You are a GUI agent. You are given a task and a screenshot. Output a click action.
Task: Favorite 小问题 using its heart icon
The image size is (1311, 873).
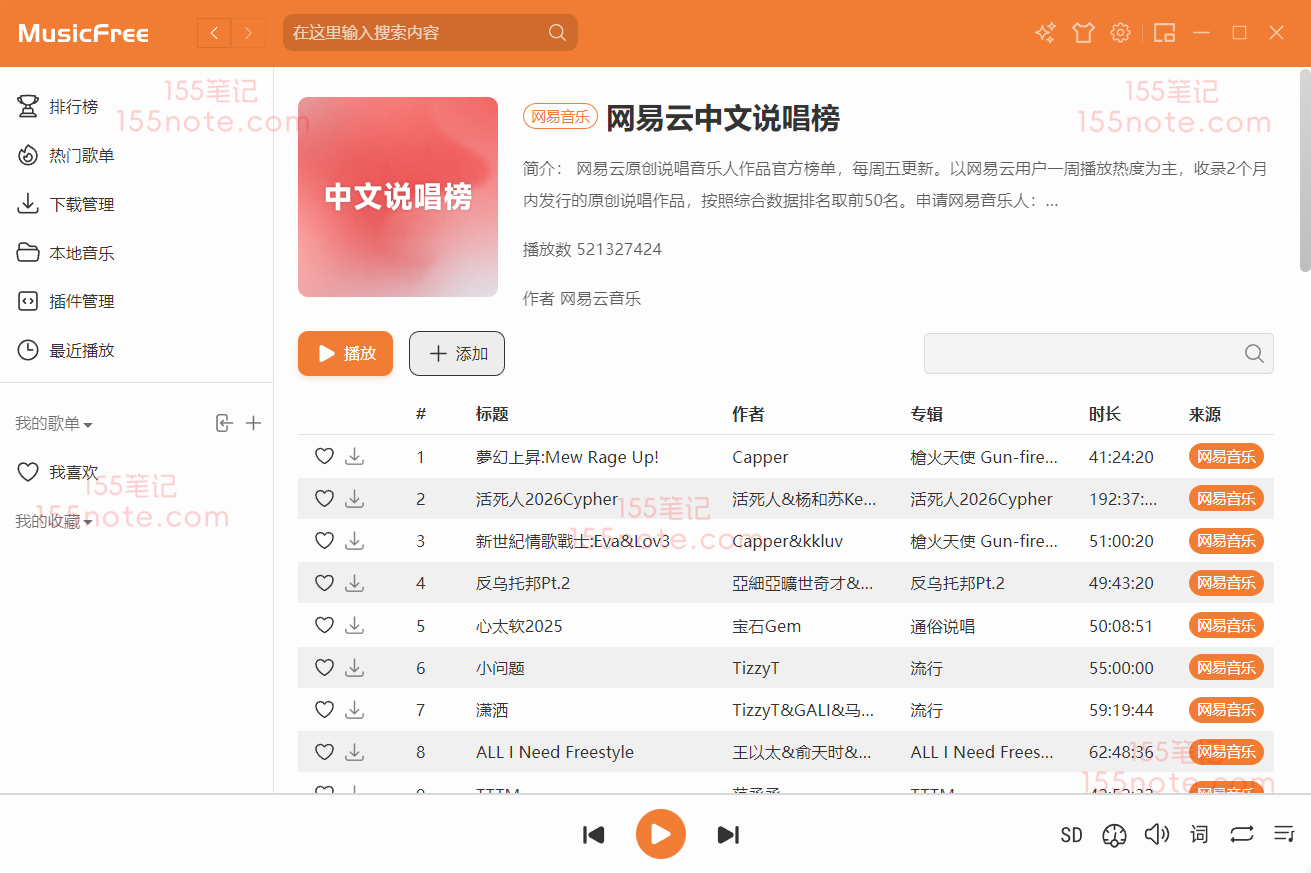(x=324, y=667)
